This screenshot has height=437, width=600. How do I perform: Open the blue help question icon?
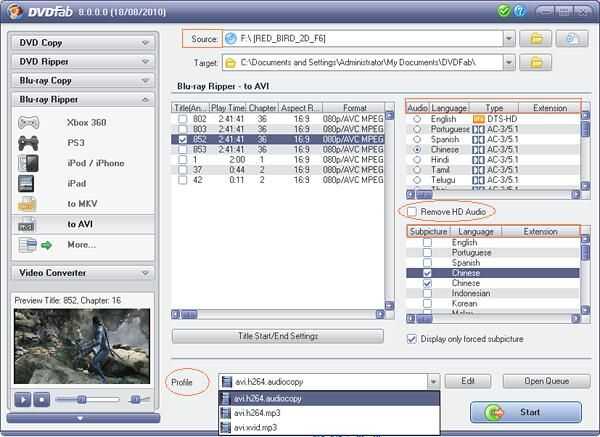pyautogui.click(x=520, y=11)
